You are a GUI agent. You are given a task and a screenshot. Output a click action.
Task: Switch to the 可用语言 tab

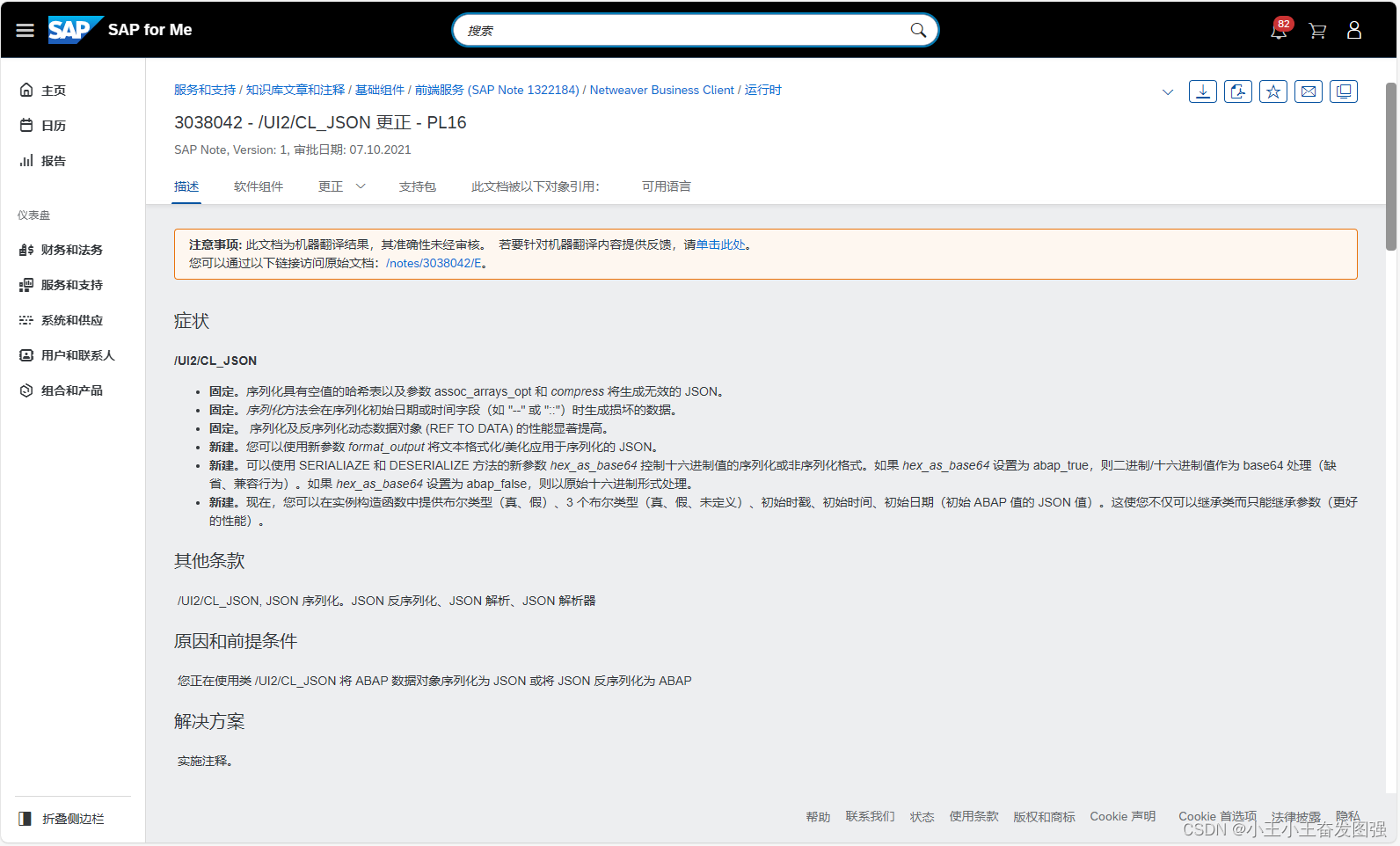click(x=667, y=186)
